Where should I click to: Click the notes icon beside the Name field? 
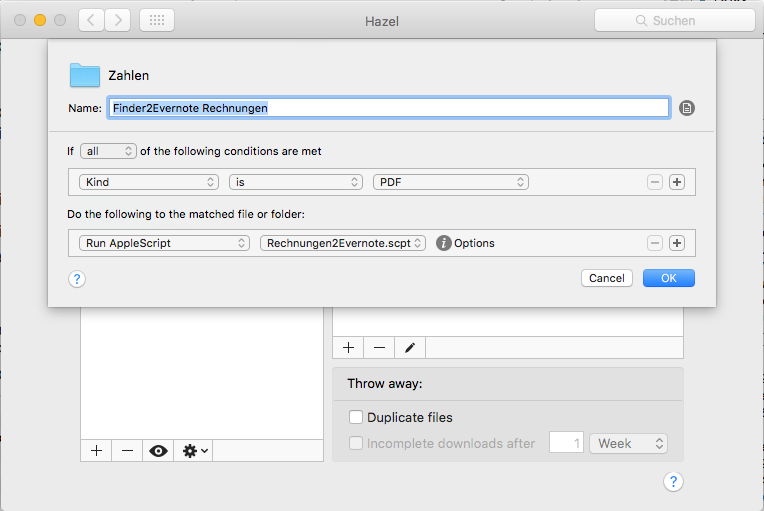(686, 108)
